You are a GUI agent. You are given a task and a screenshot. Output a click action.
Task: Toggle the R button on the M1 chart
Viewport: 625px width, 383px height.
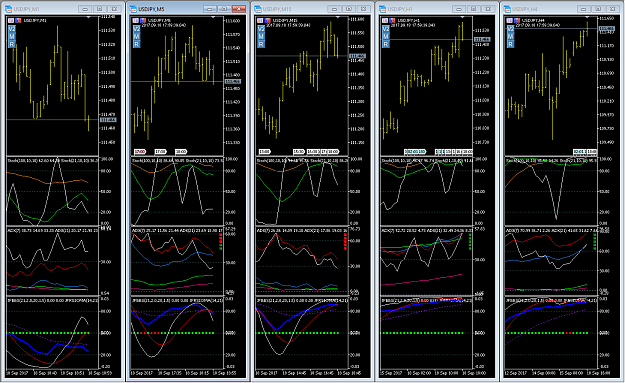tap(12, 44)
